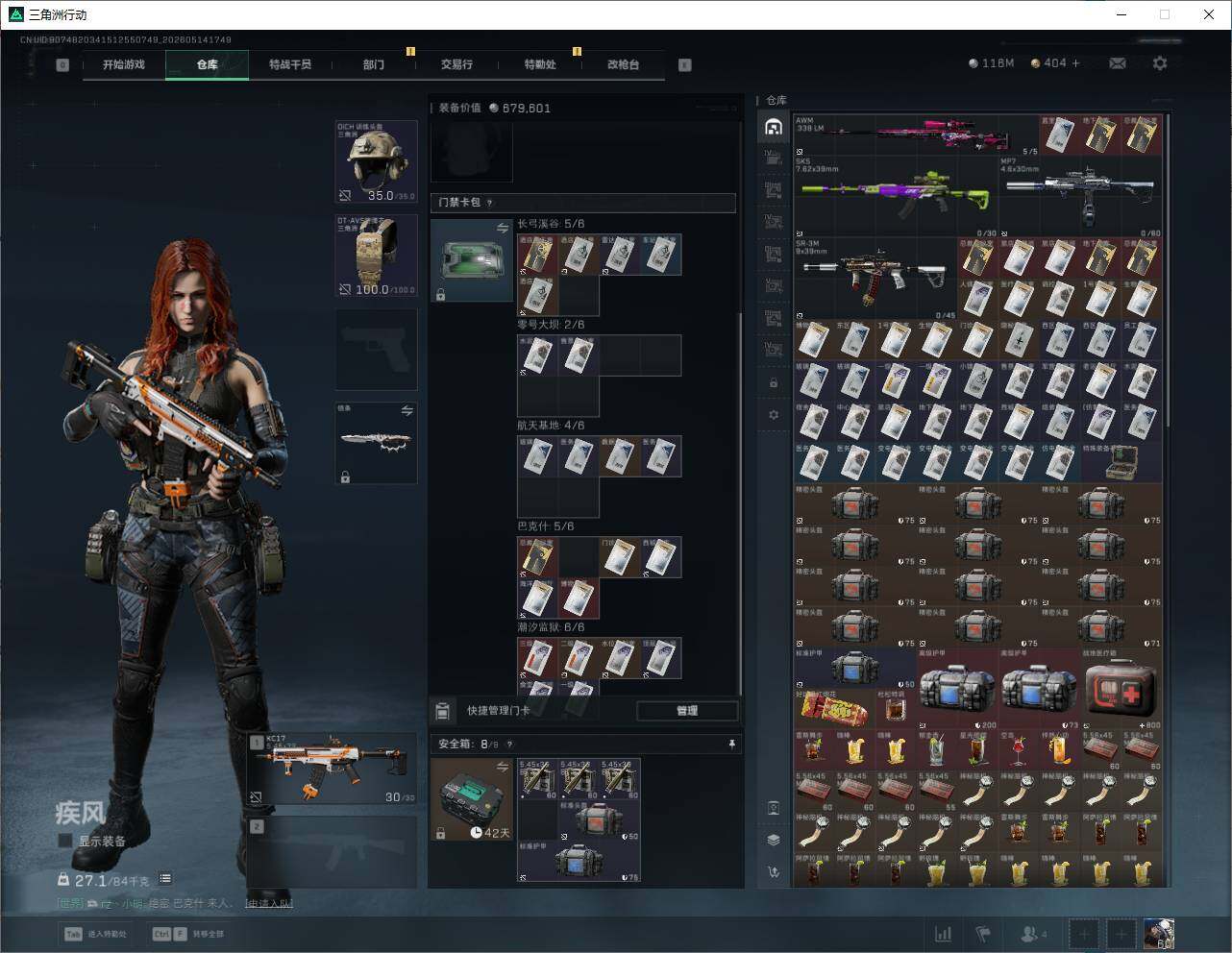This screenshot has width=1232, height=953.
Task: Click the 巴克什 keycard section label
Action: click(546, 526)
